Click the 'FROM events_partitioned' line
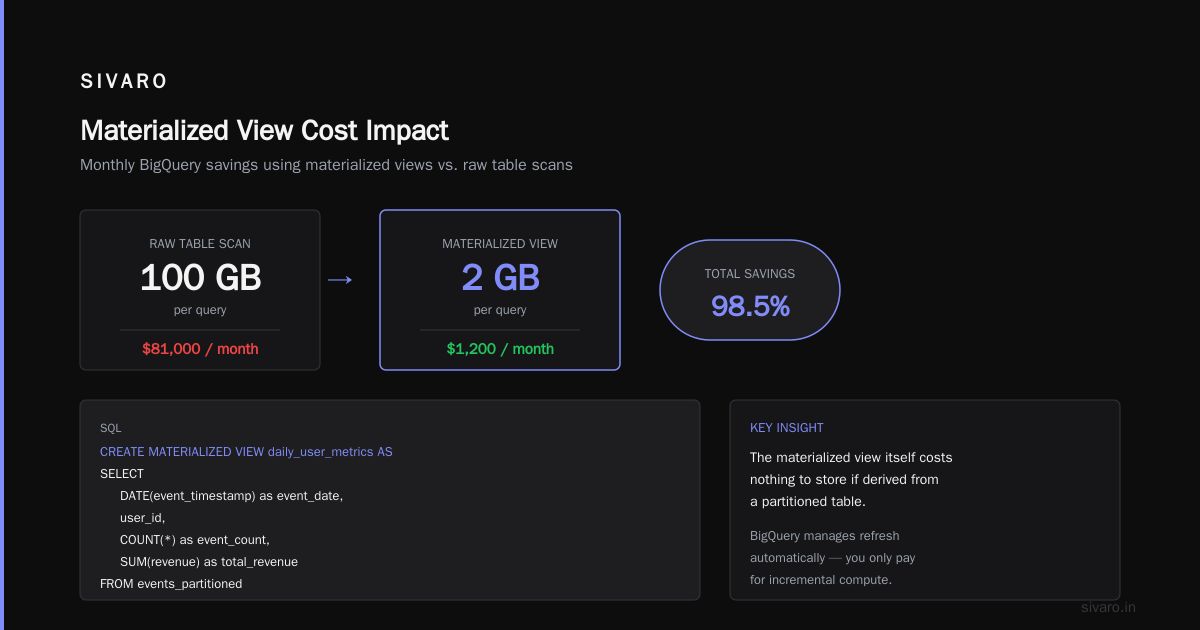The image size is (1200, 630). coord(171,584)
